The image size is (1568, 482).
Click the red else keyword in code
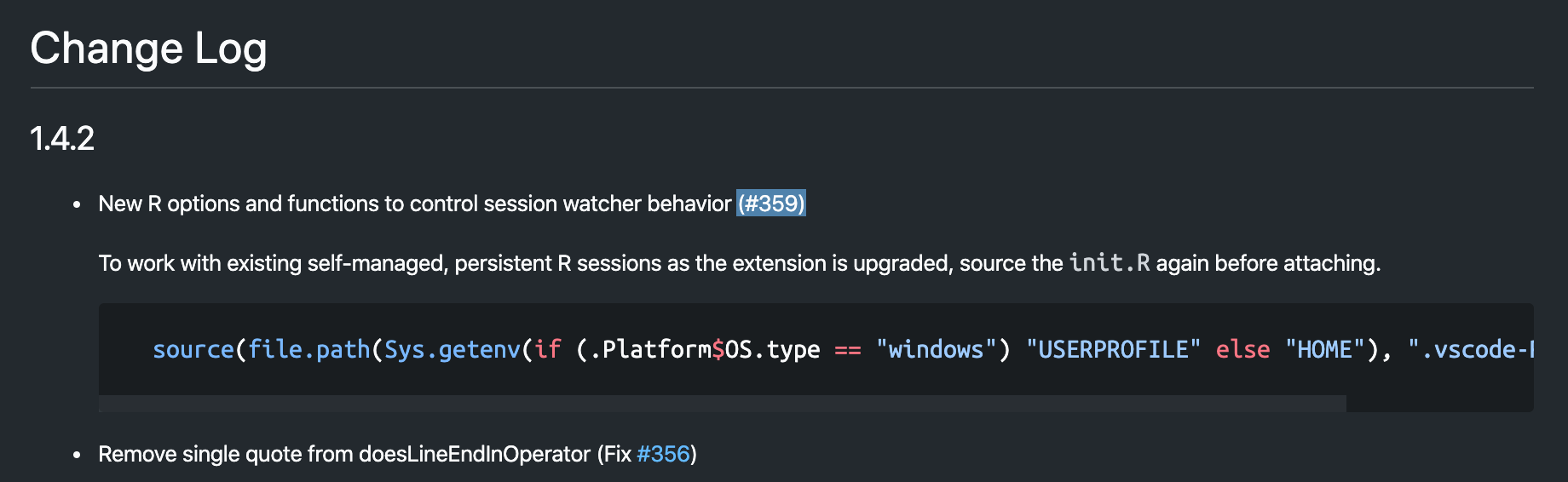click(1242, 350)
